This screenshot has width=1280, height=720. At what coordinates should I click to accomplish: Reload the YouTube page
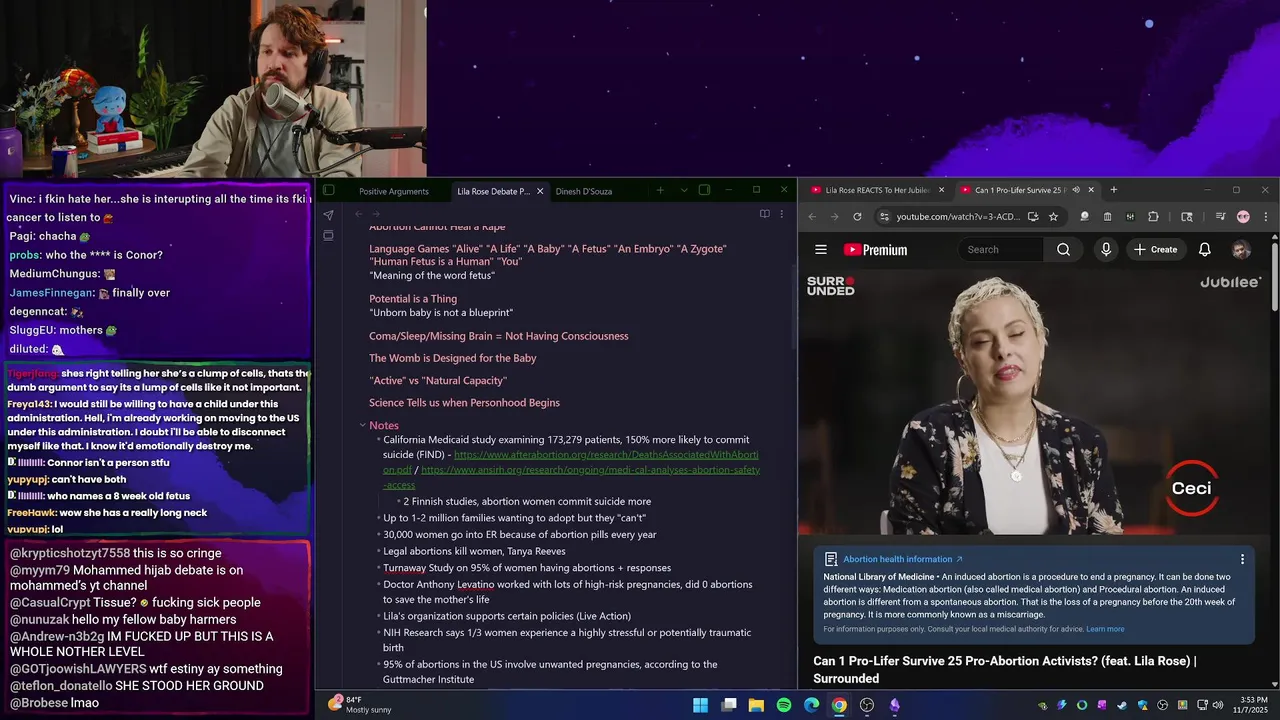tap(857, 216)
